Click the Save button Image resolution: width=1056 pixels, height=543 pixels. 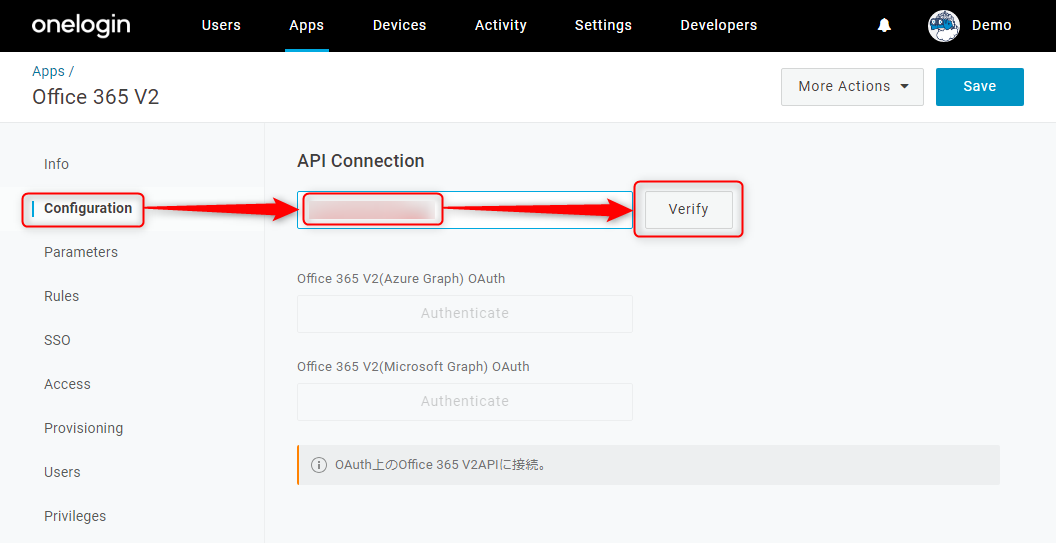point(979,86)
